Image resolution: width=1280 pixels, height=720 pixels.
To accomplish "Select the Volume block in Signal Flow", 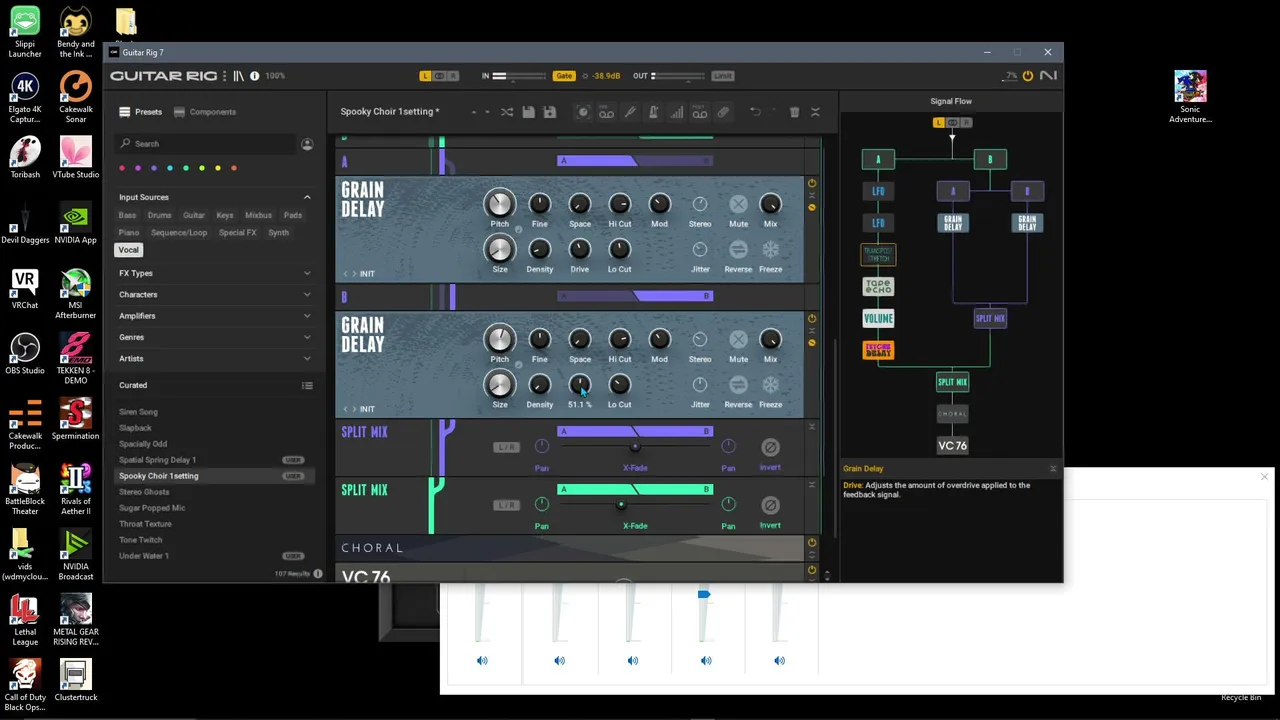I will (878, 319).
